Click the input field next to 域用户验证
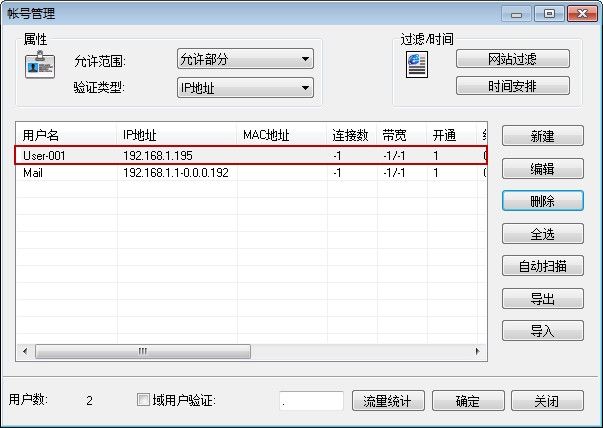 [311, 401]
